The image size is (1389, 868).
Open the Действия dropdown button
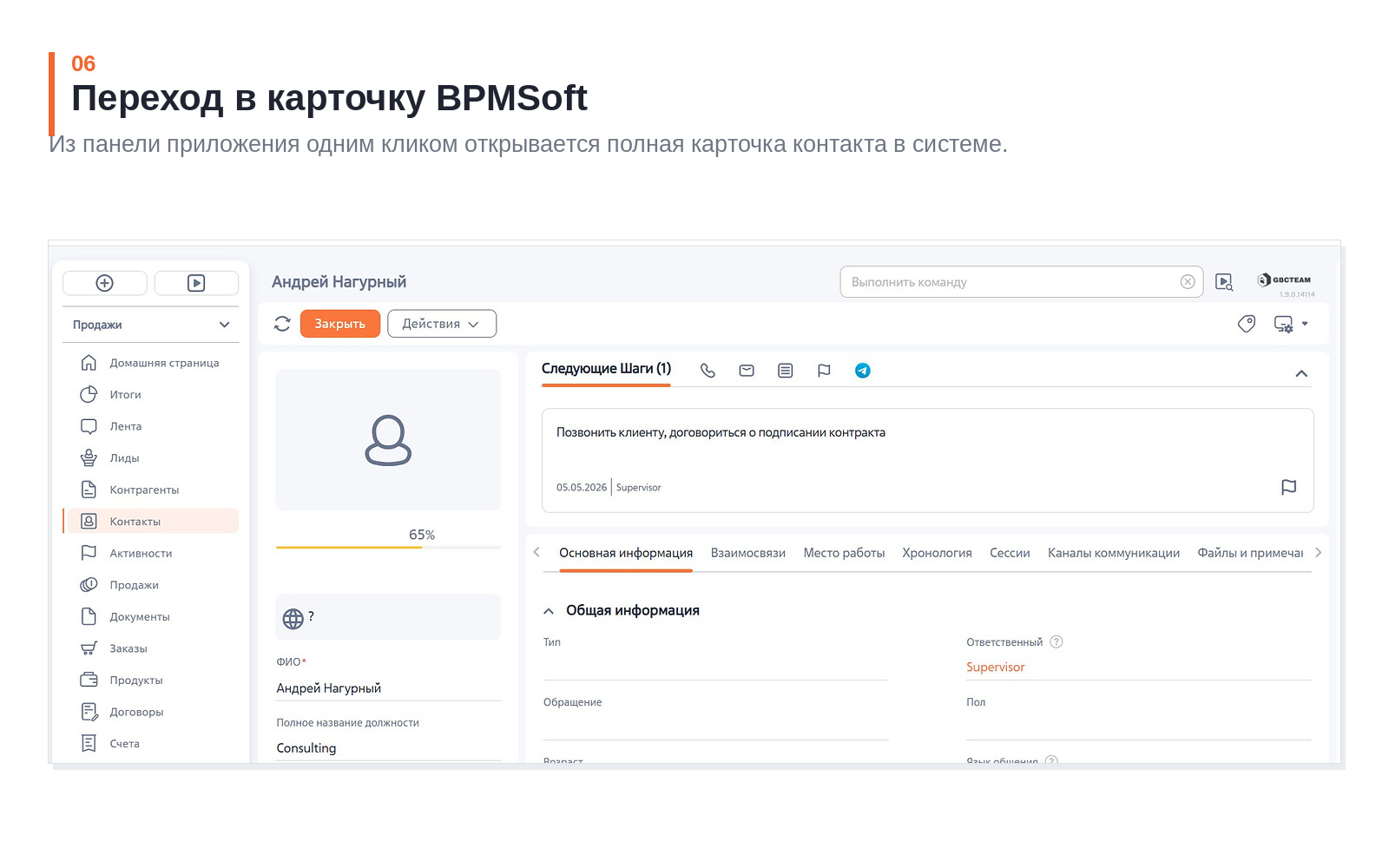[x=442, y=324]
